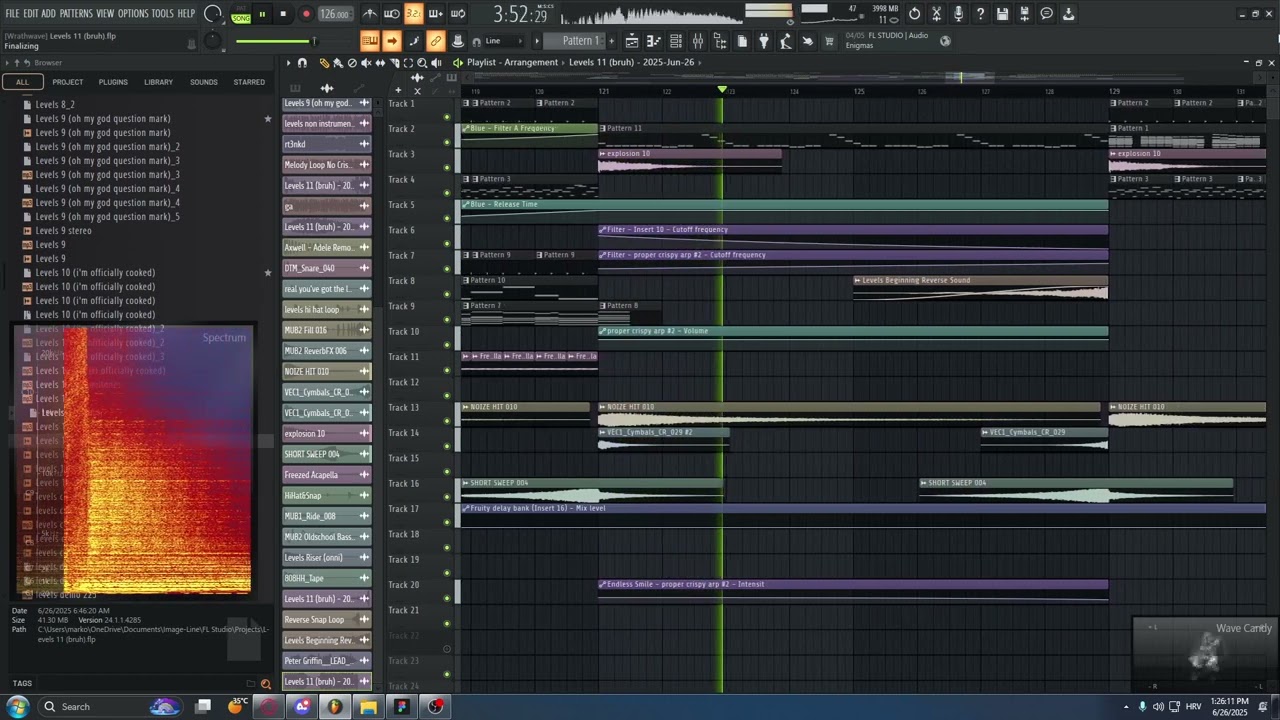Toggle the link multilink controllers button
Screen dimensions: 1280x720
(435, 41)
